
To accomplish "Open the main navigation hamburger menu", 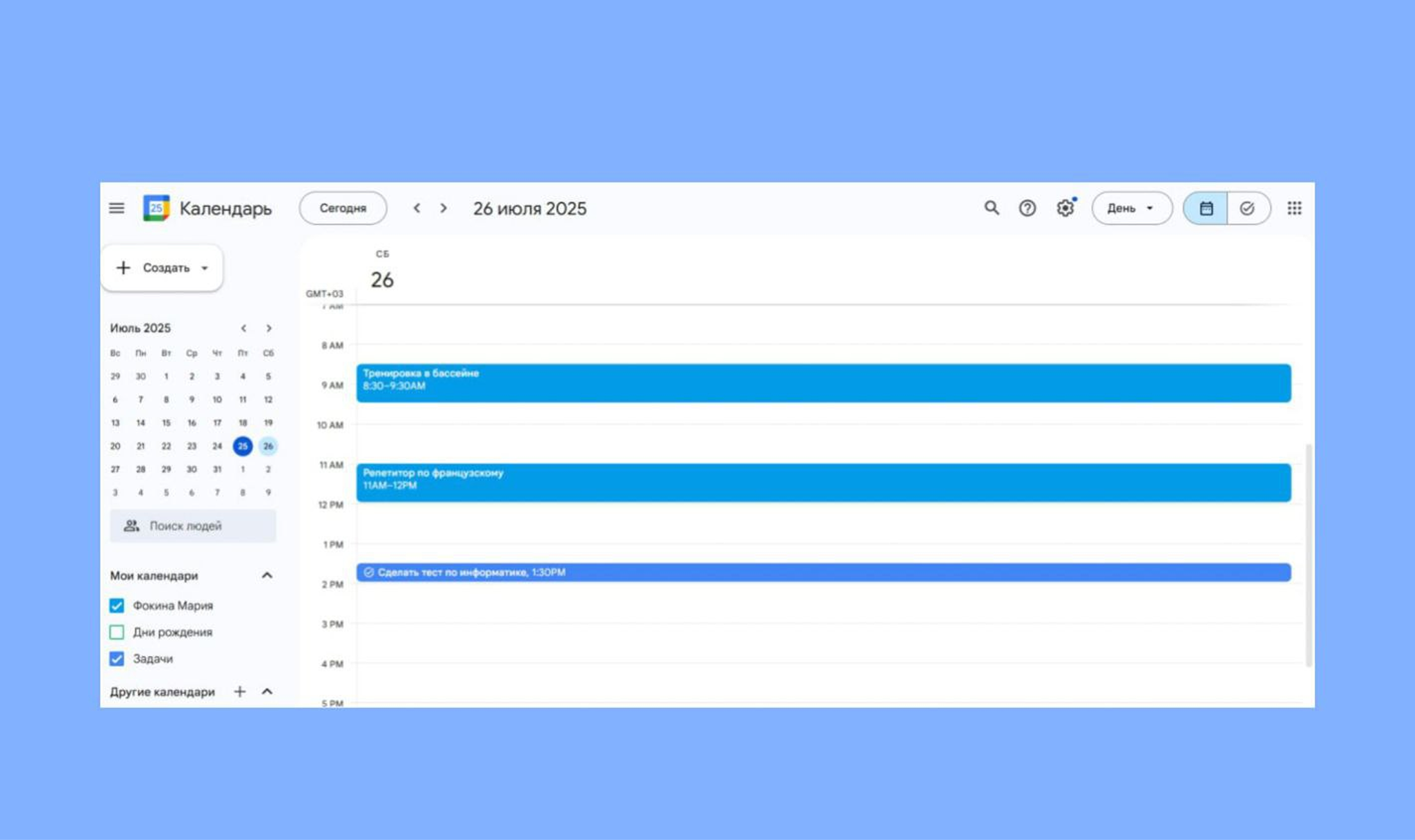I will (x=116, y=208).
